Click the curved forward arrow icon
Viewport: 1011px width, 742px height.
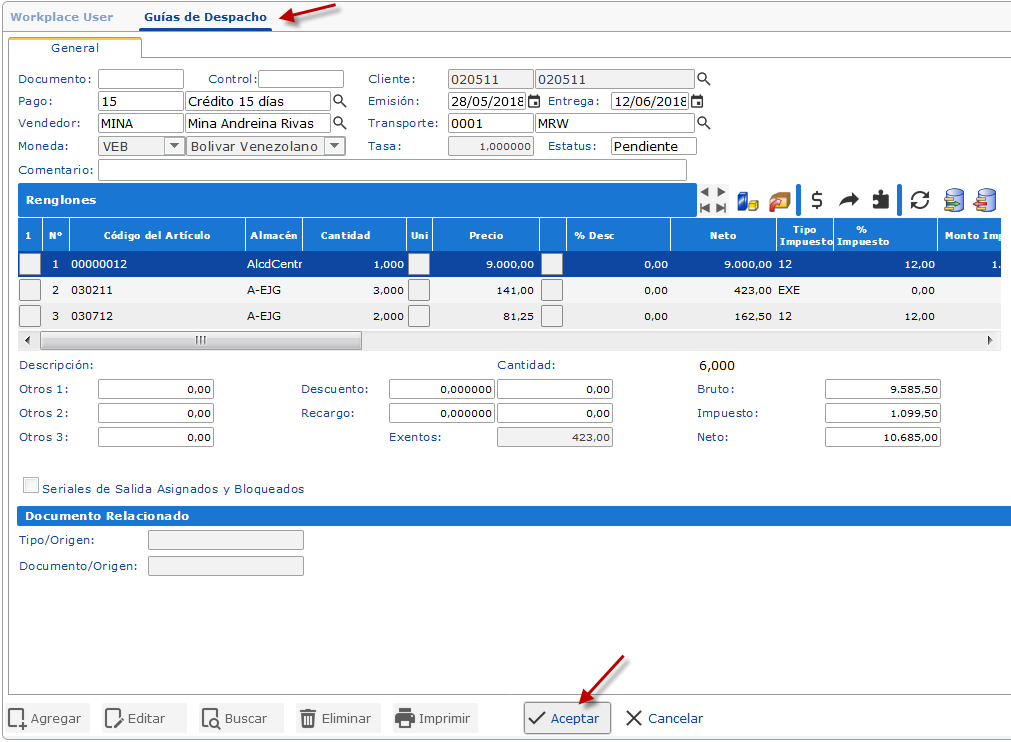point(848,200)
